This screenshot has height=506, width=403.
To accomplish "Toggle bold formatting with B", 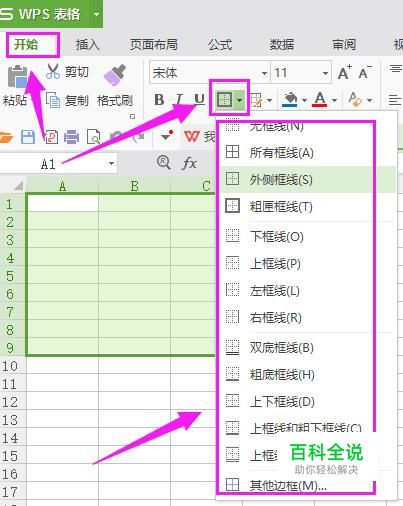I will pyautogui.click(x=159, y=99).
